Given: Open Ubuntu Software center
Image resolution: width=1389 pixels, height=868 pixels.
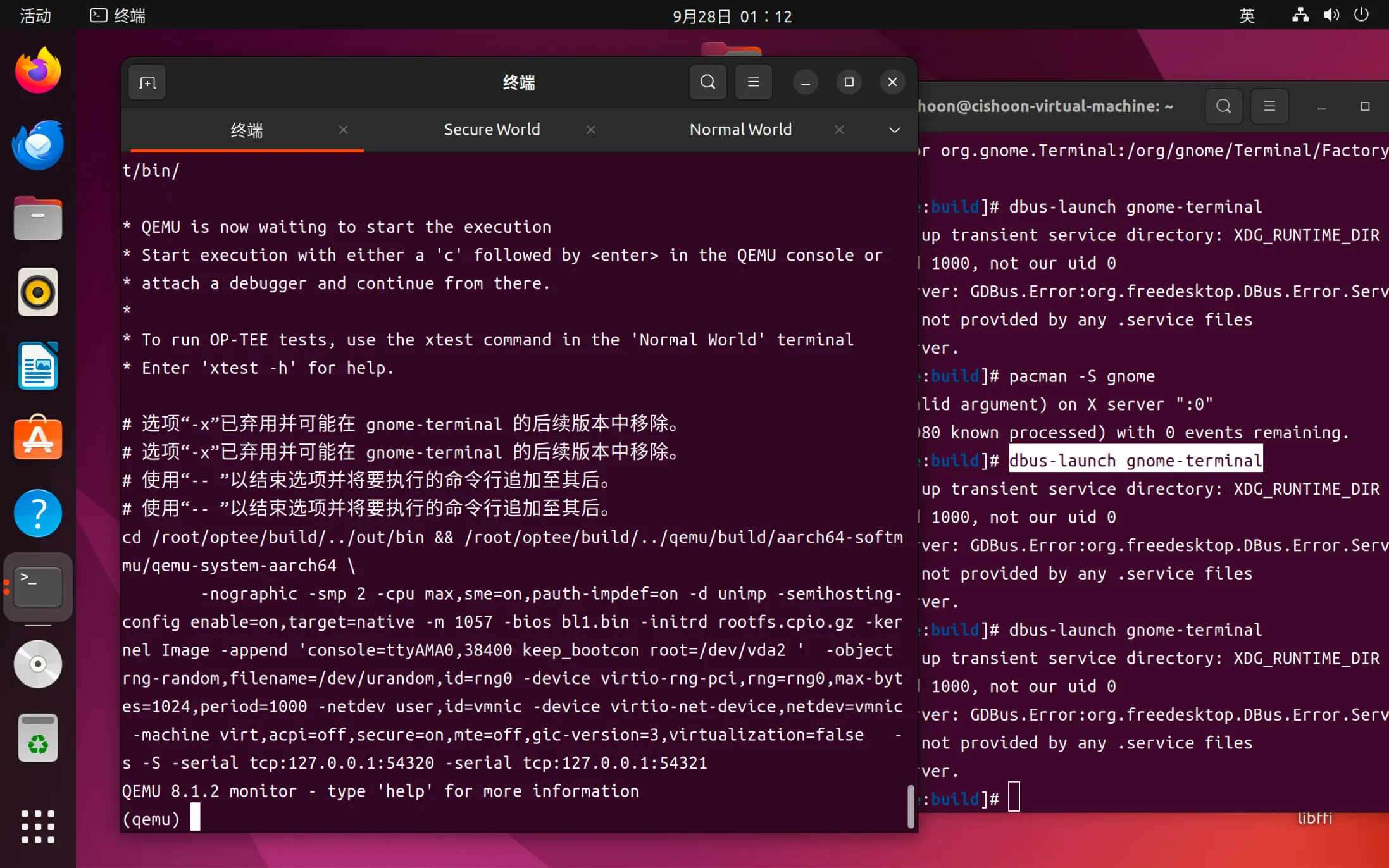Looking at the screenshot, I should tap(38, 439).
